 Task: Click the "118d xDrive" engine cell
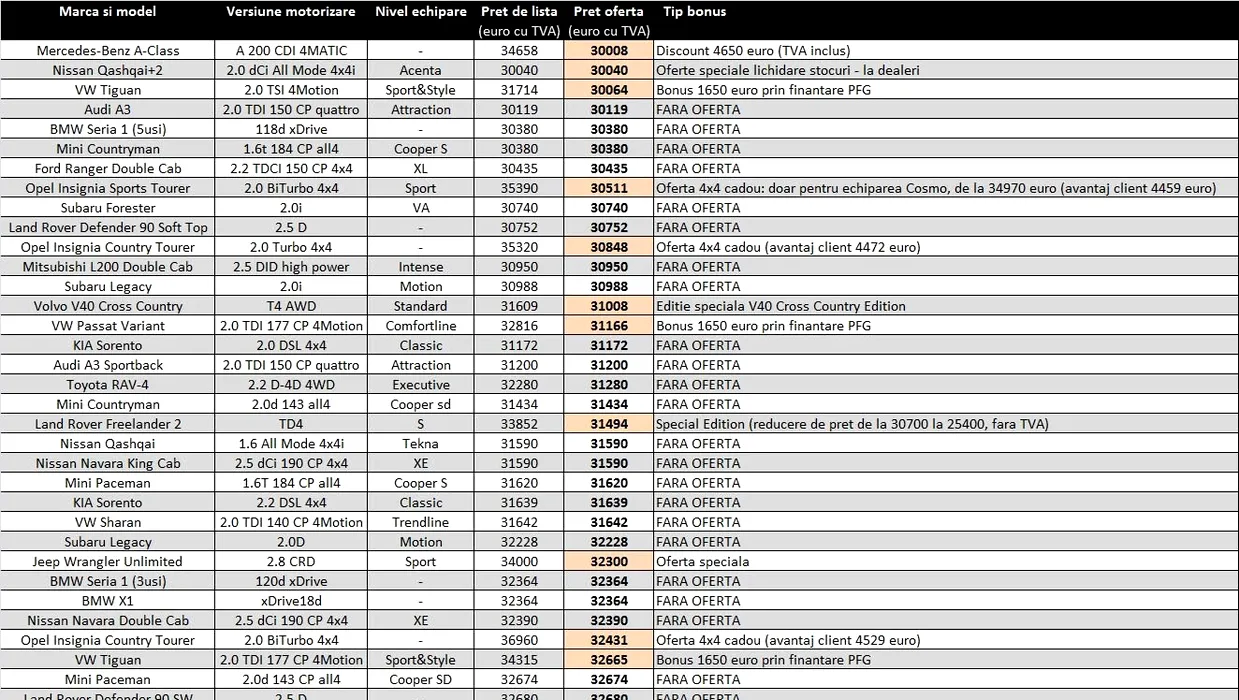(x=291, y=129)
